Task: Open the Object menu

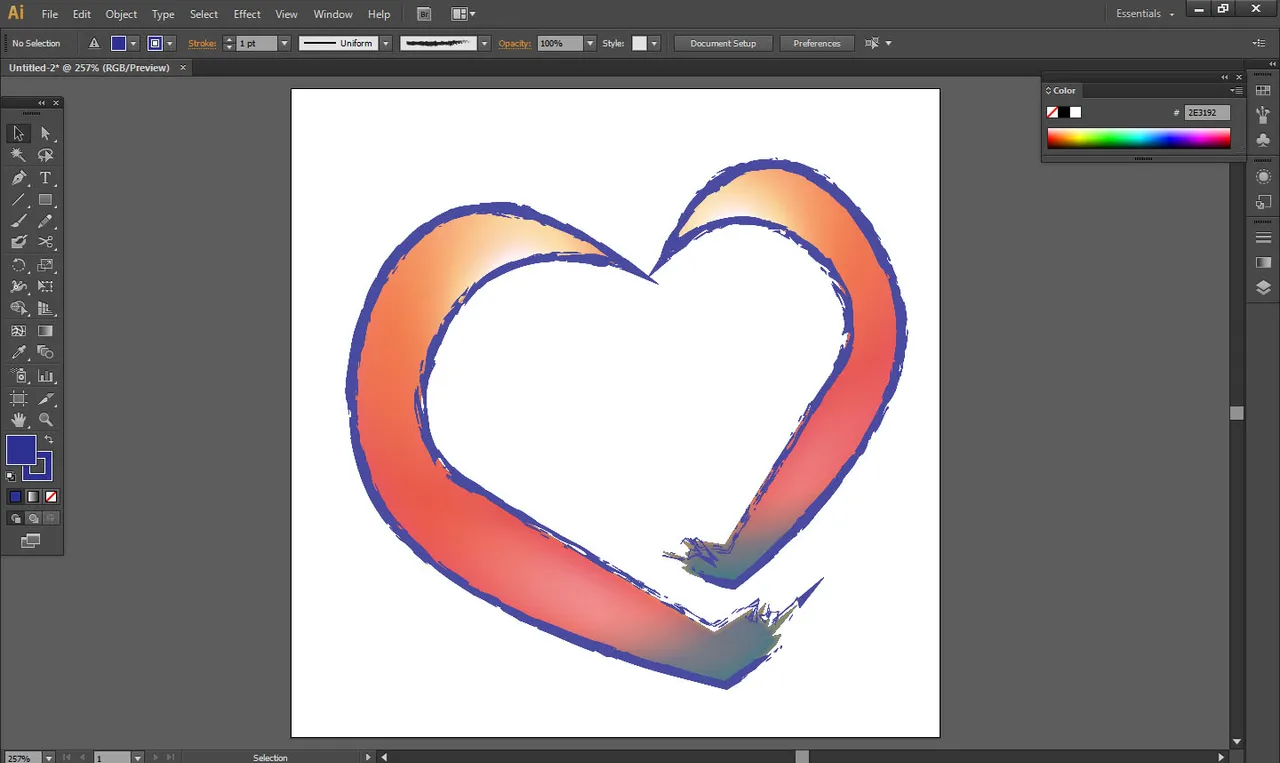Action: click(x=121, y=14)
